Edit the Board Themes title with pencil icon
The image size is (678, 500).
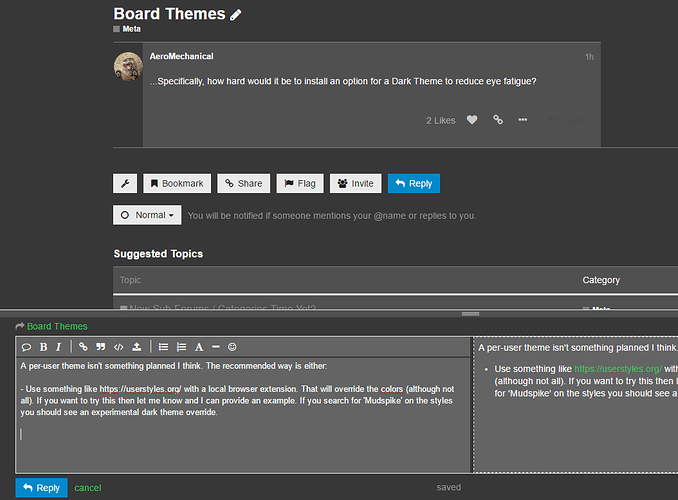coord(236,15)
